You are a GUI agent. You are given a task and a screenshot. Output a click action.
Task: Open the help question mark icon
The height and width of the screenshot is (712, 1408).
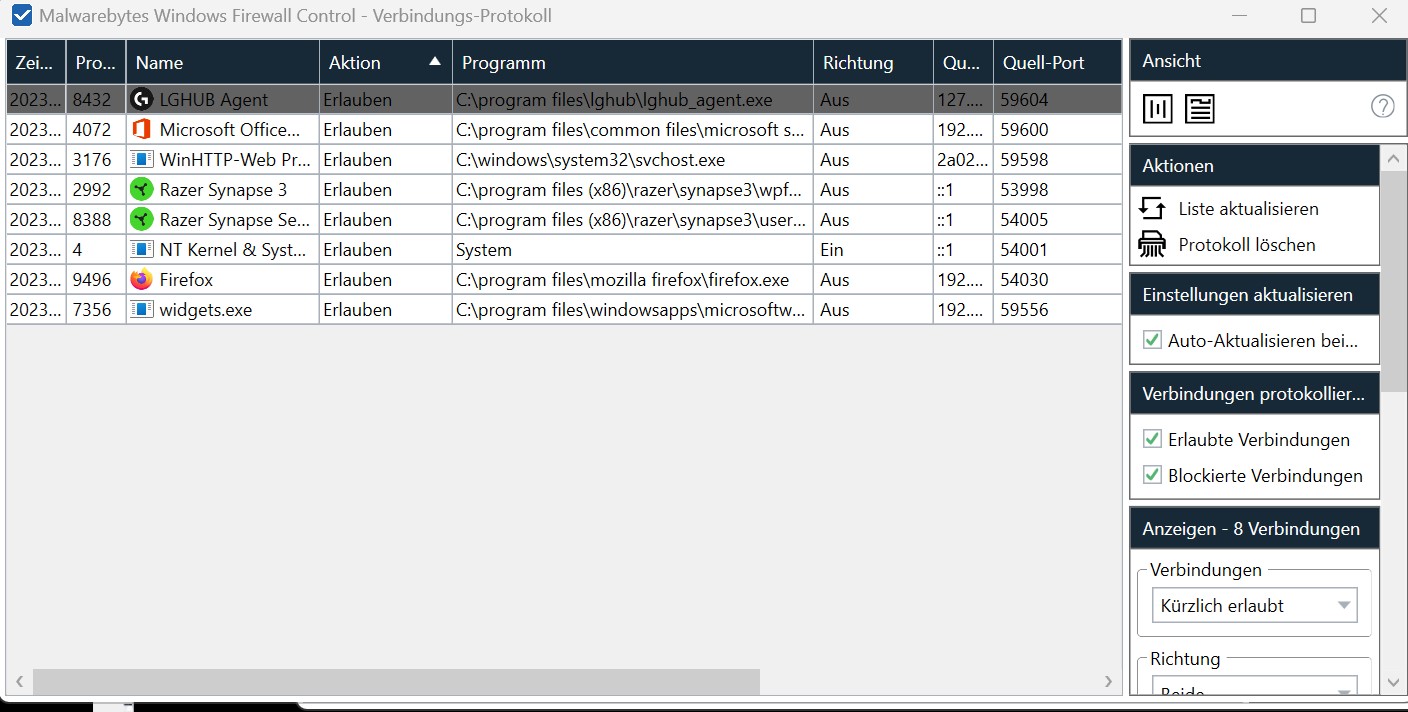(1382, 106)
